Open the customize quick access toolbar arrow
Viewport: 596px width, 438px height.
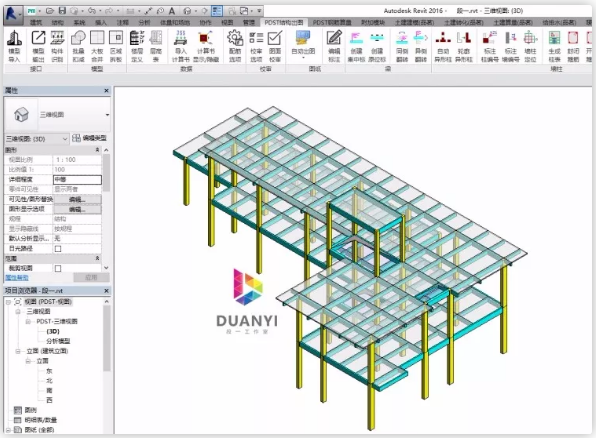[x=259, y=11]
